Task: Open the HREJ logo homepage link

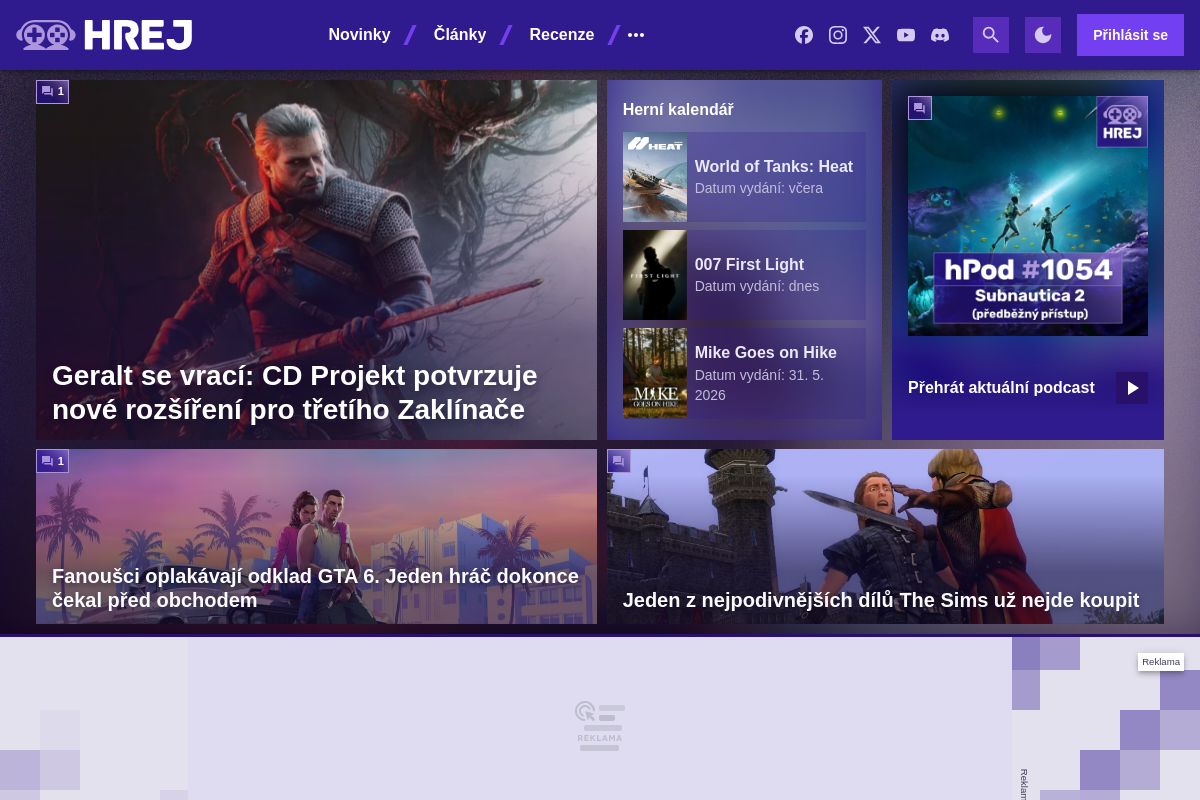Action: (x=104, y=35)
